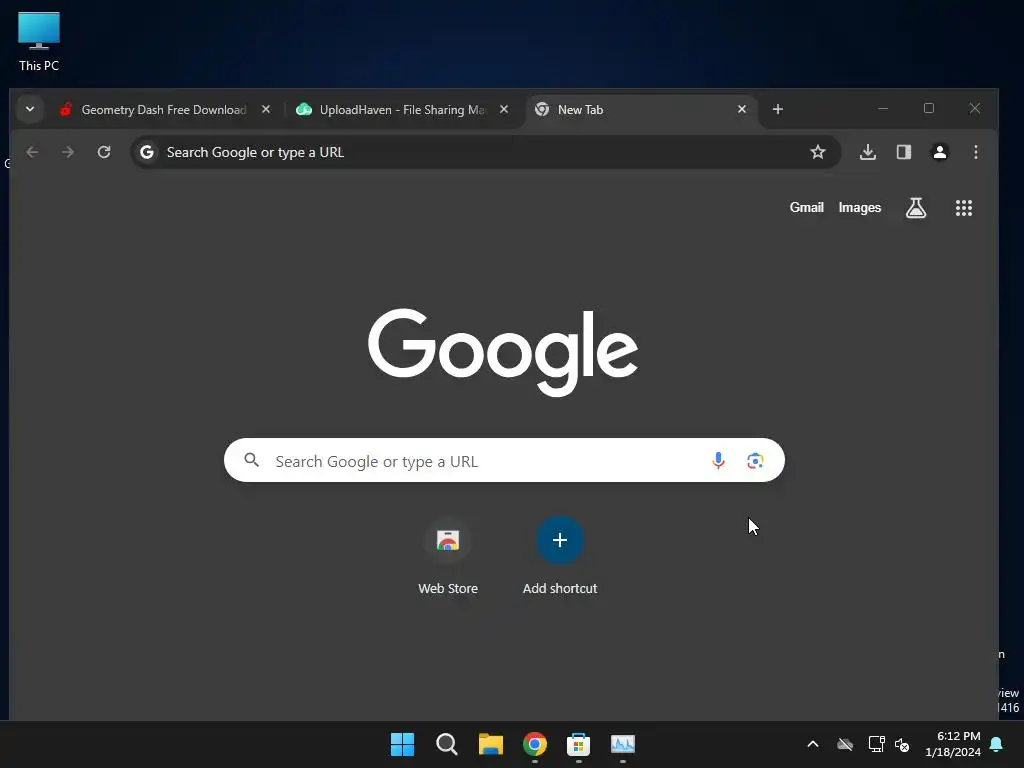Open the Chrome profile icon
Viewport: 1024px width, 768px height.
point(940,152)
